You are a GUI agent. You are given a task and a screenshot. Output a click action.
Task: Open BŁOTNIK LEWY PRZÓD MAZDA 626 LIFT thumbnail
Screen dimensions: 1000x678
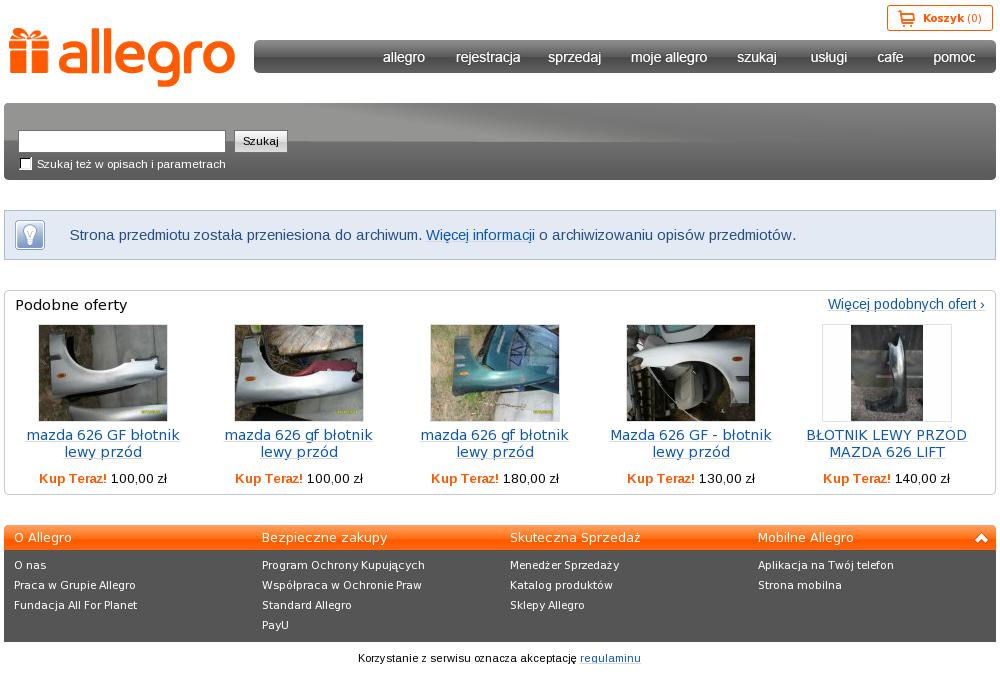886,372
